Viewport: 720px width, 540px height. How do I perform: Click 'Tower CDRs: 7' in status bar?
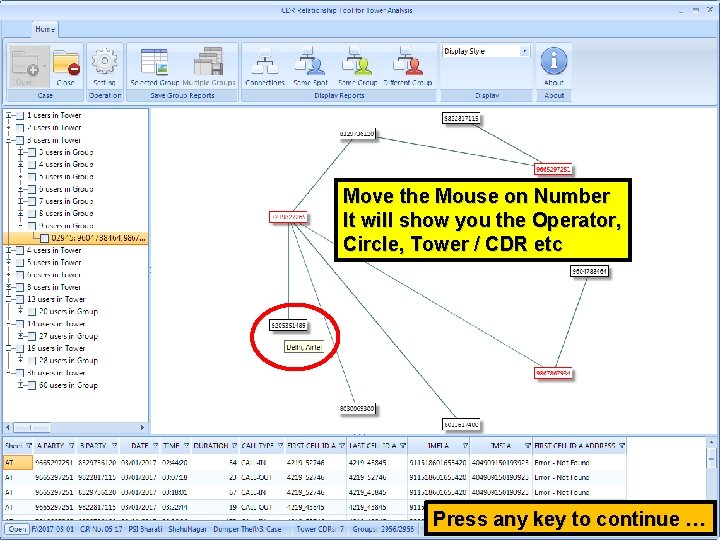coord(320,529)
